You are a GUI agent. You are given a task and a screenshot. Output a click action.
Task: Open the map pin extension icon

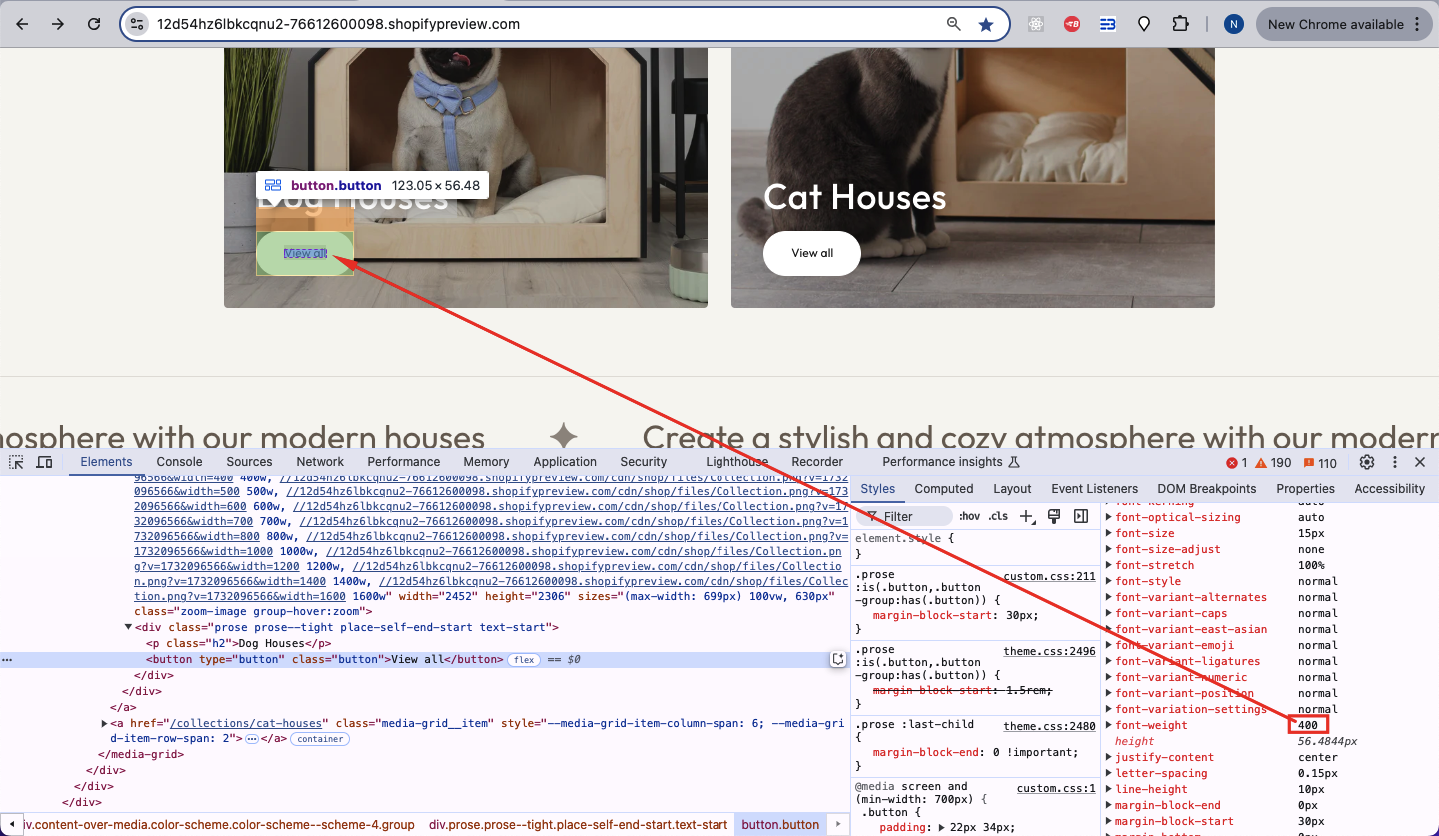tap(1144, 24)
